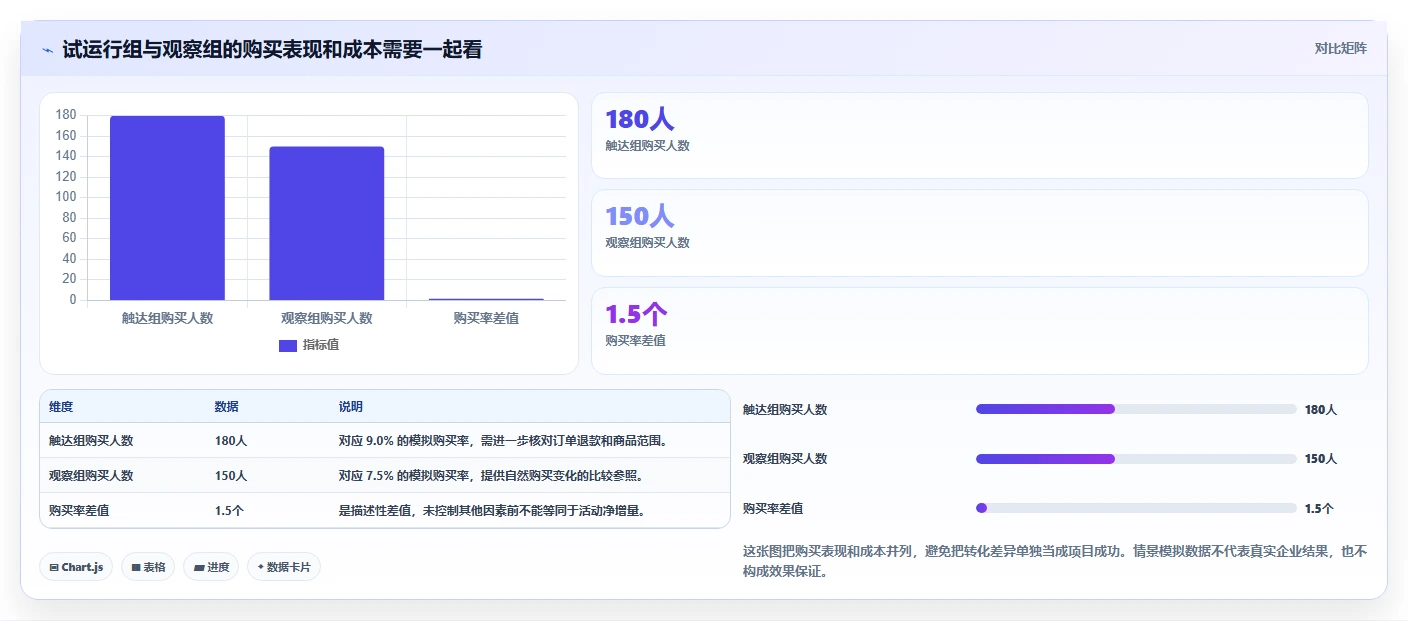The width and height of the screenshot is (1408, 621).
Task: Click the icon inside Chart.js chip
Action: [x=54, y=568]
